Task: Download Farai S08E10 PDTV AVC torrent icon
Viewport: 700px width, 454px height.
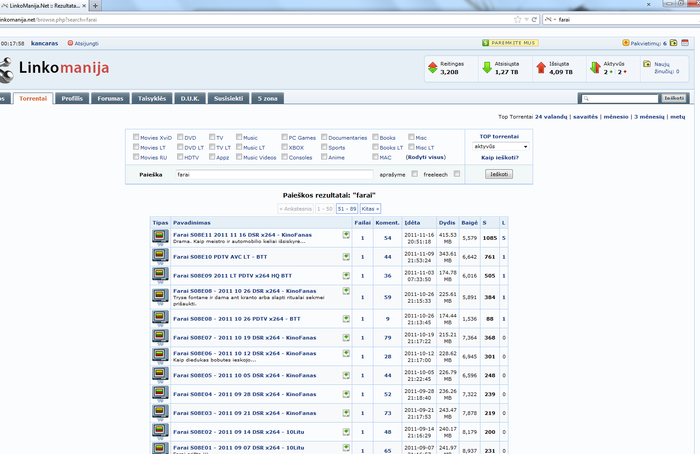Action: tap(346, 257)
